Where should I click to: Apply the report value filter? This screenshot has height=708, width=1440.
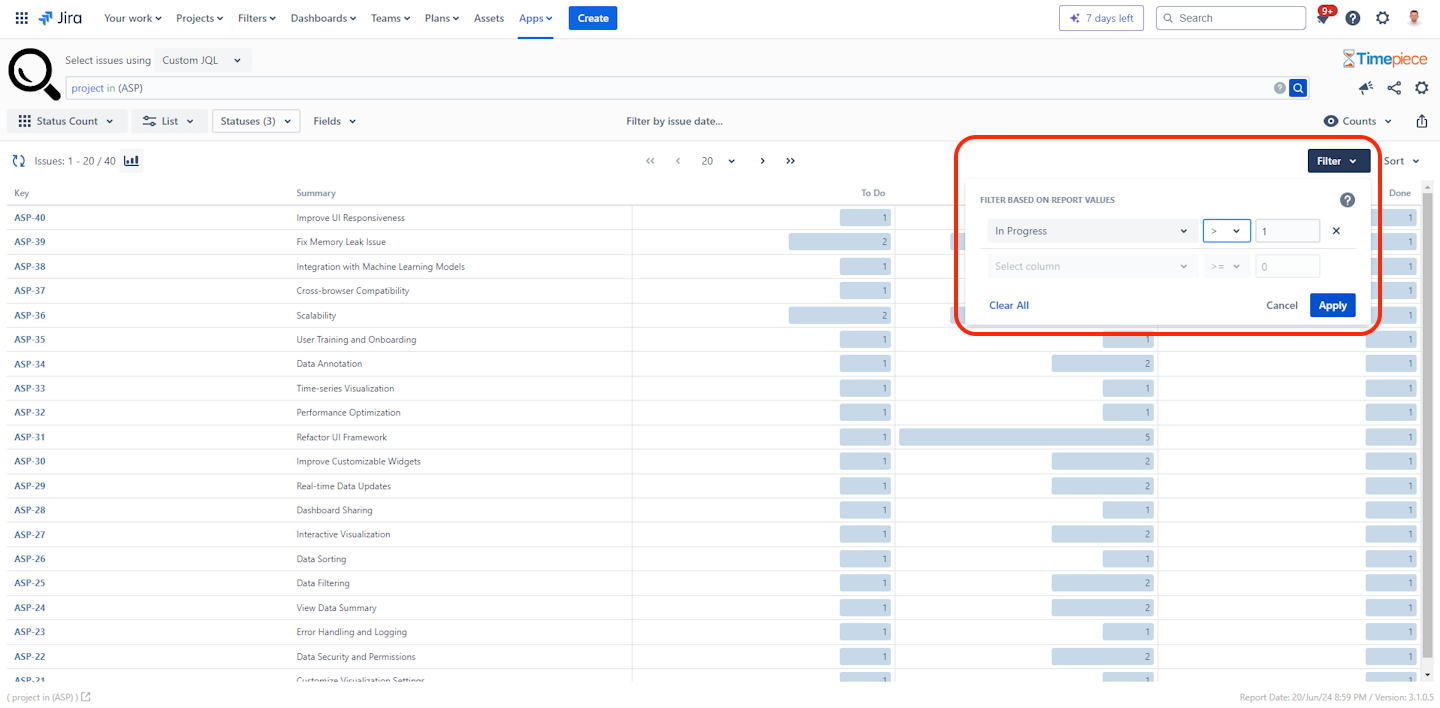(x=1332, y=305)
